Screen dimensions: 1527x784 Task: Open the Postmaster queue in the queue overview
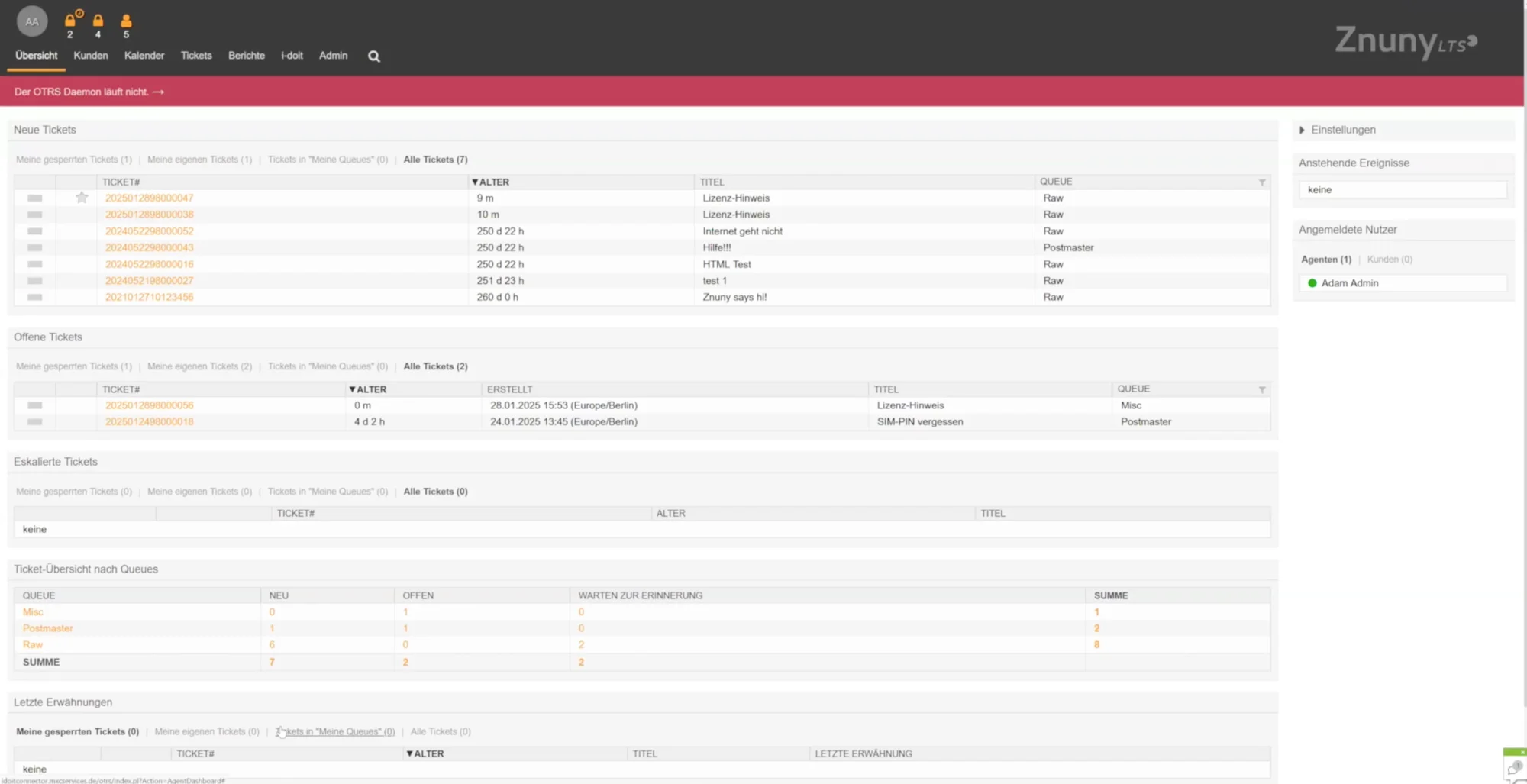pos(48,628)
